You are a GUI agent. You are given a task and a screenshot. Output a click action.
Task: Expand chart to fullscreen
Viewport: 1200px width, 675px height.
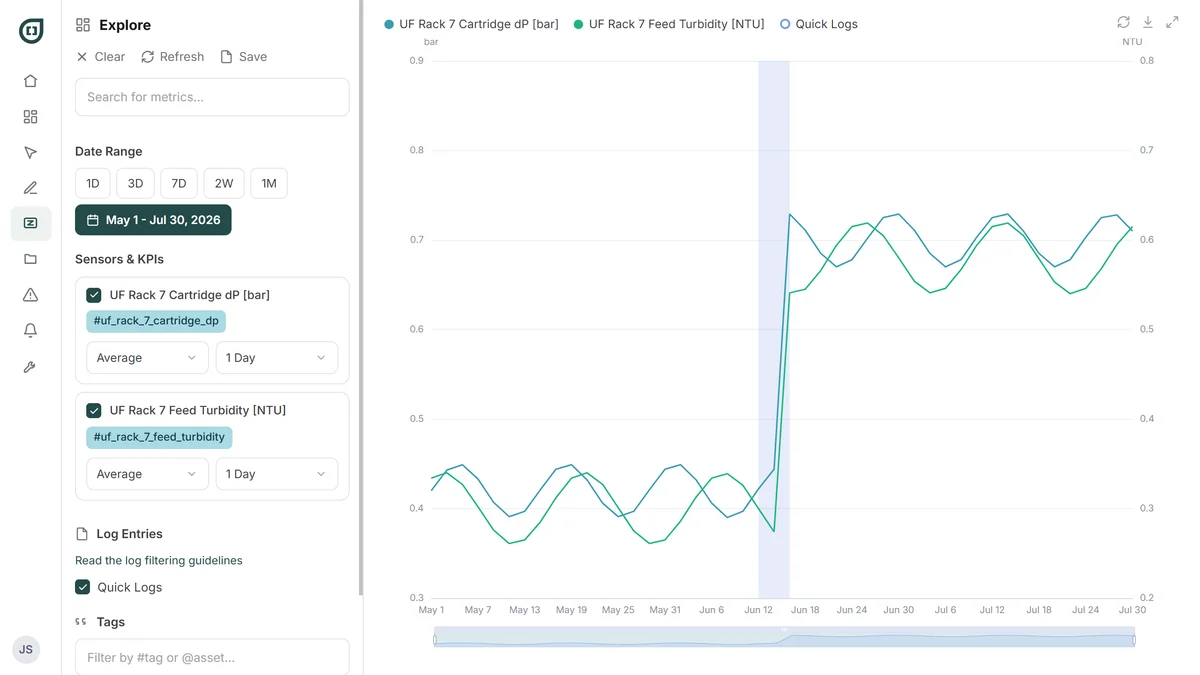click(1172, 22)
